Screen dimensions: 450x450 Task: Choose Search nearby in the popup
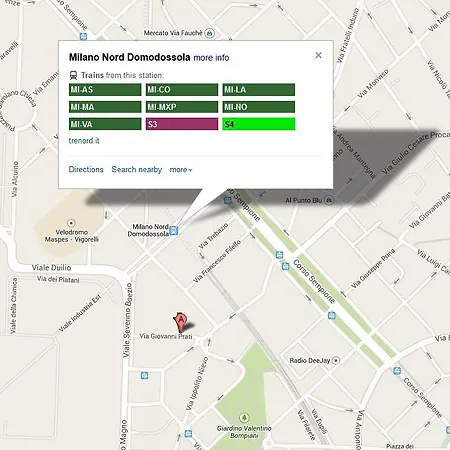(137, 169)
